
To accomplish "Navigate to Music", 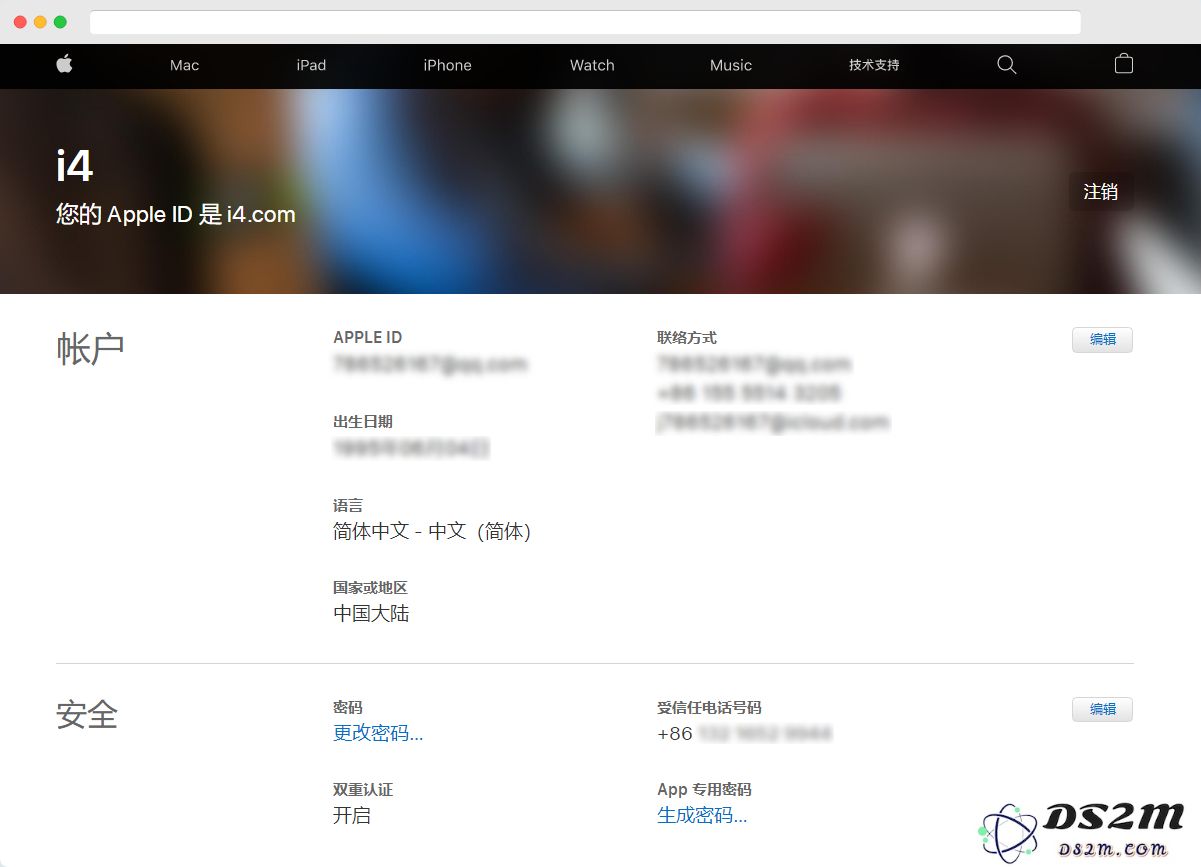I will [731, 65].
